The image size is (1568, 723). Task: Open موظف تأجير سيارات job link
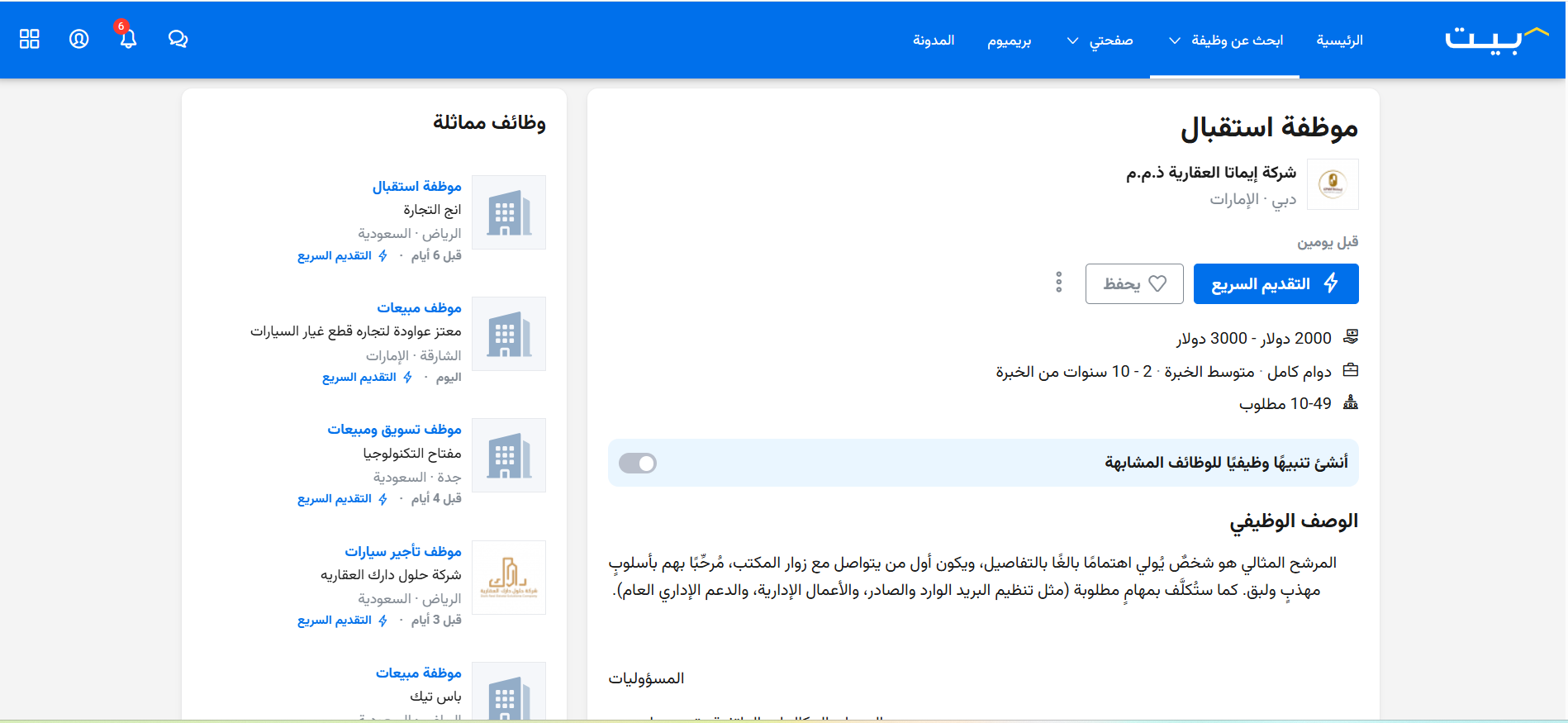(x=403, y=552)
